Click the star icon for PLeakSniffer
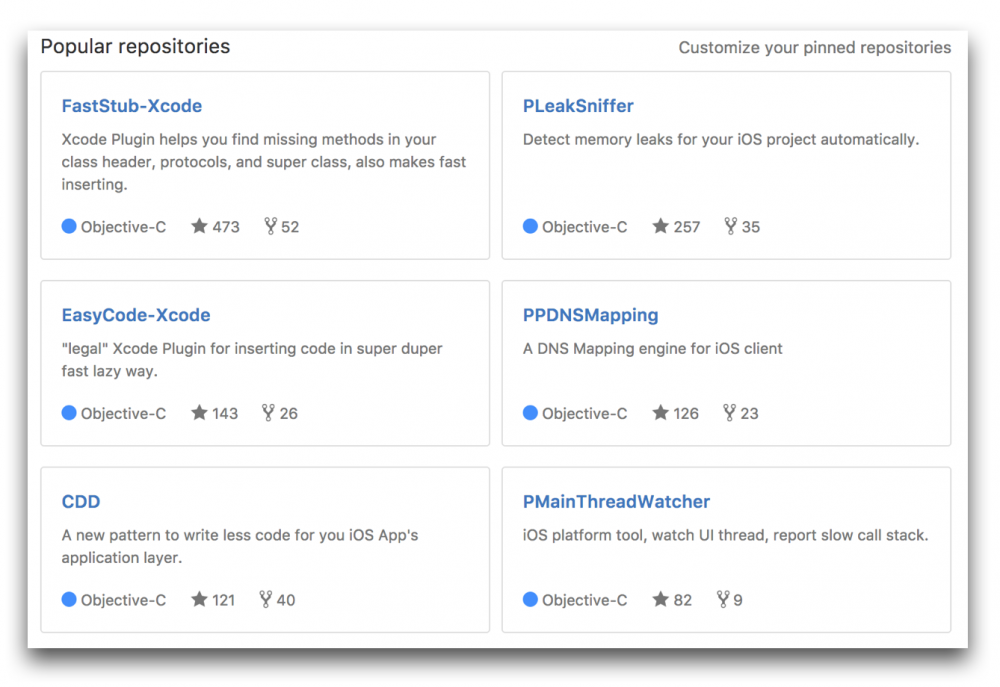This screenshot has height=687, width=1000. point(661,226)
